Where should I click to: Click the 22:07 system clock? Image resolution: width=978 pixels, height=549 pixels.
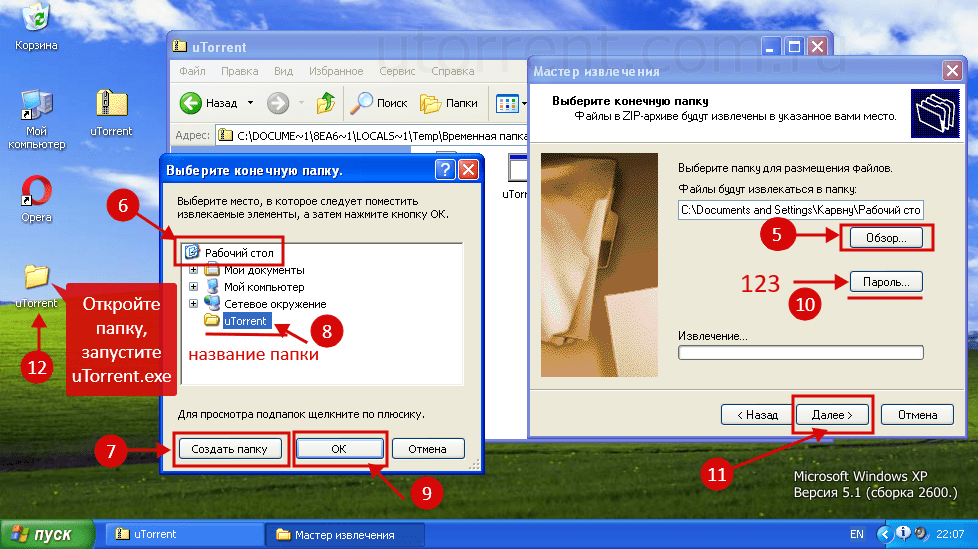pyautogui.click(x=950, y=534)
